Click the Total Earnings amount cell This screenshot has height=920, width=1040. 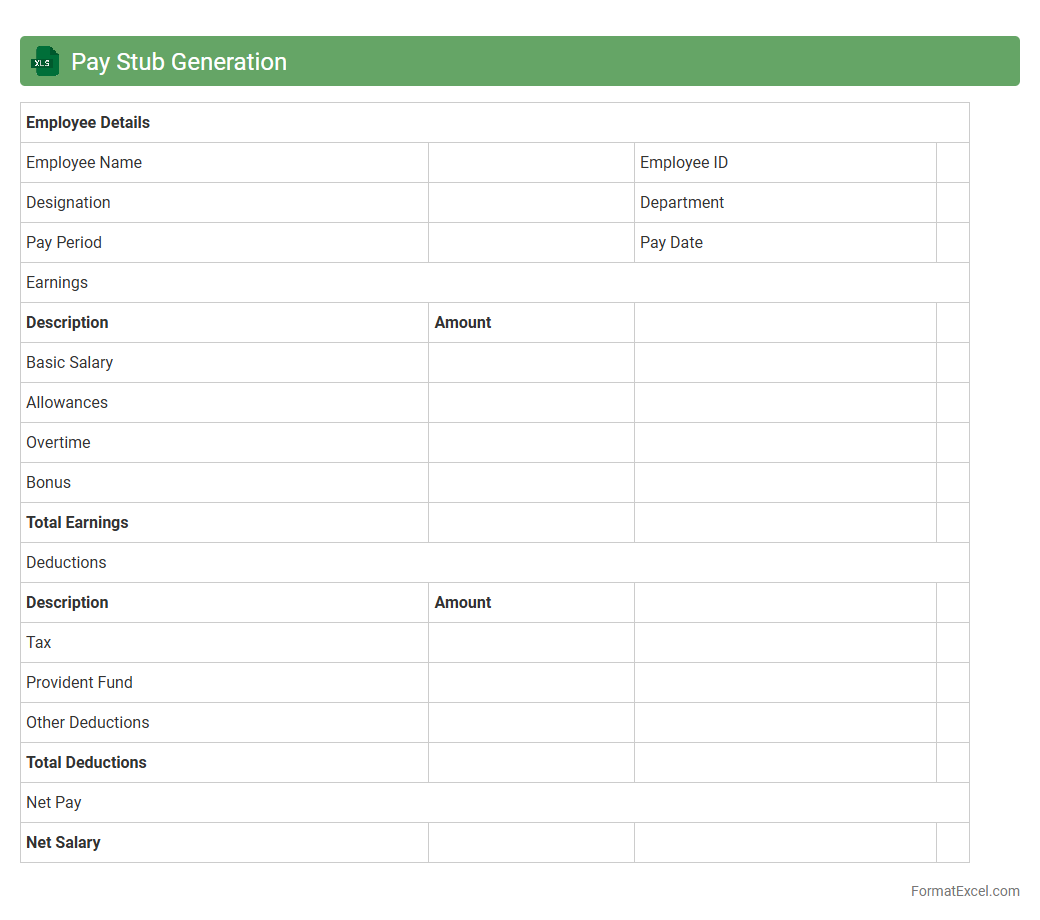531,523
